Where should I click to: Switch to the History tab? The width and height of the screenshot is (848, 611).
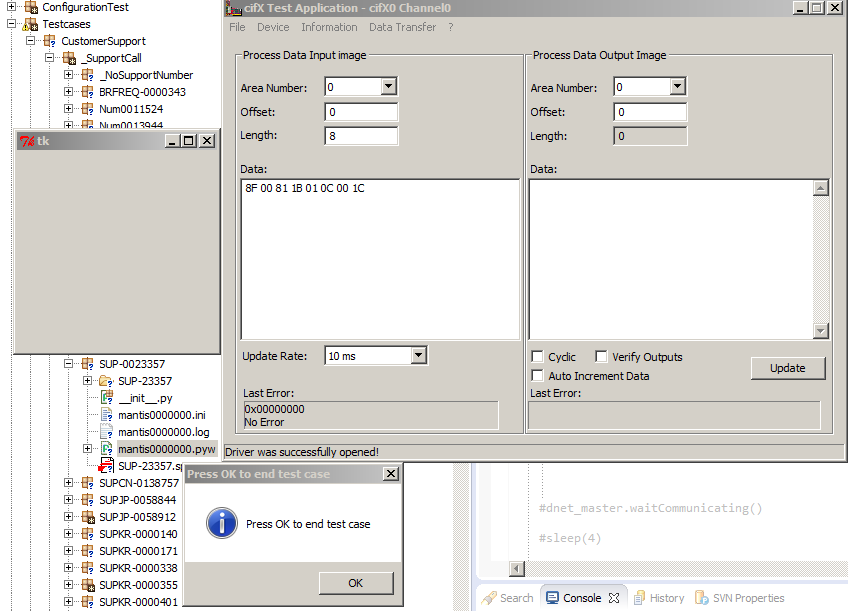click(659, 598)
